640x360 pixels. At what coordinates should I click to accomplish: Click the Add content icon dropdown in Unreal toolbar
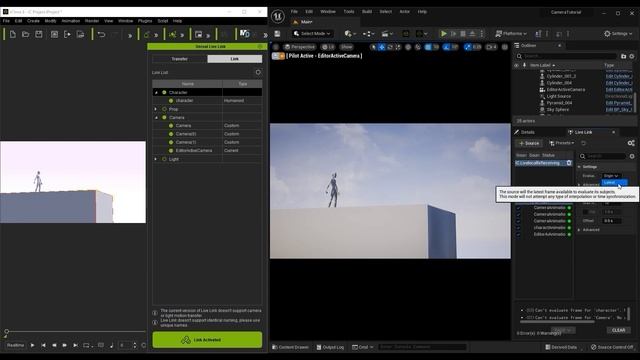[x=350, y=33]
